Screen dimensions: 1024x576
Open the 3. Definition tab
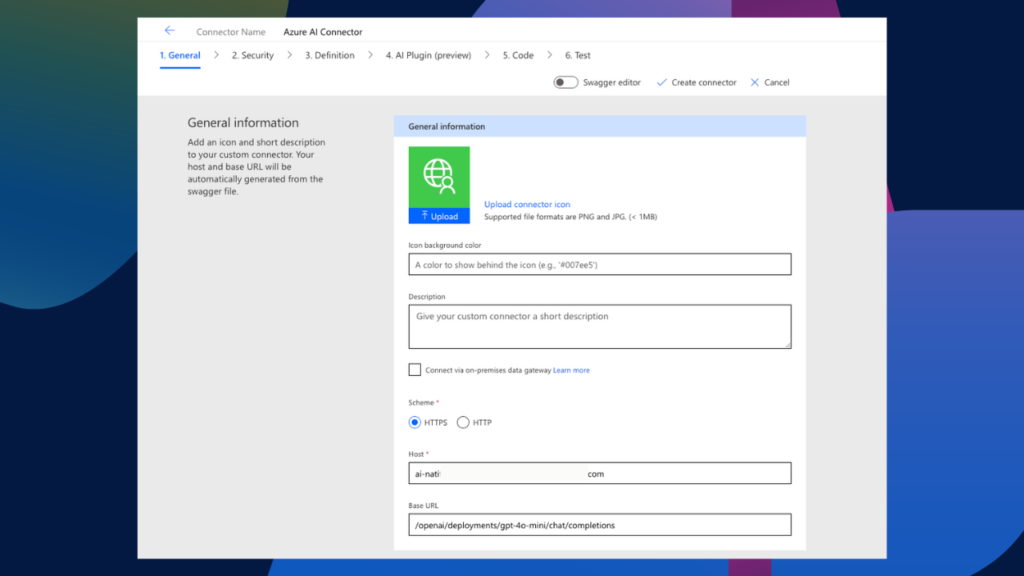pos(329,55)
